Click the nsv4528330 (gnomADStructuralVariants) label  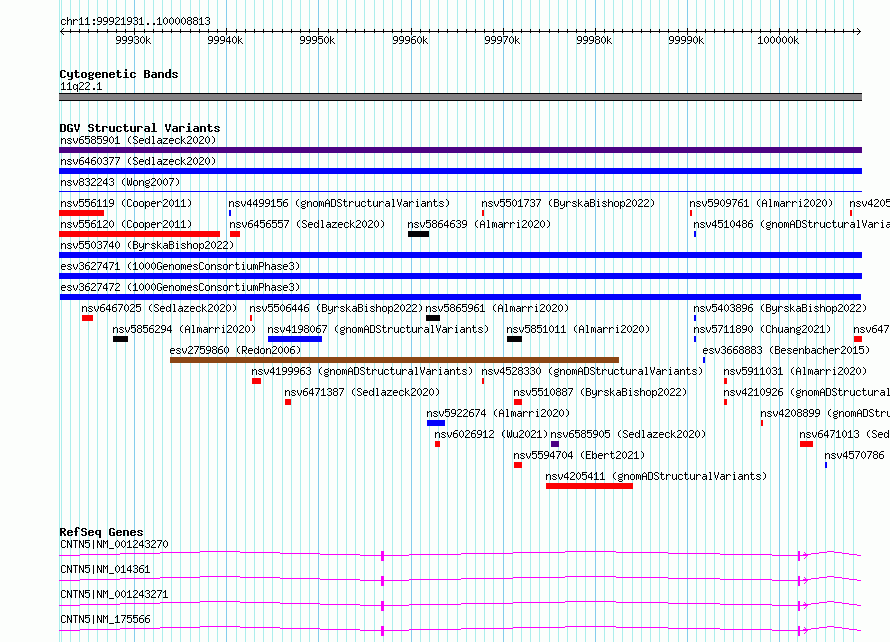pyautogui.click(x=592, y=371)
